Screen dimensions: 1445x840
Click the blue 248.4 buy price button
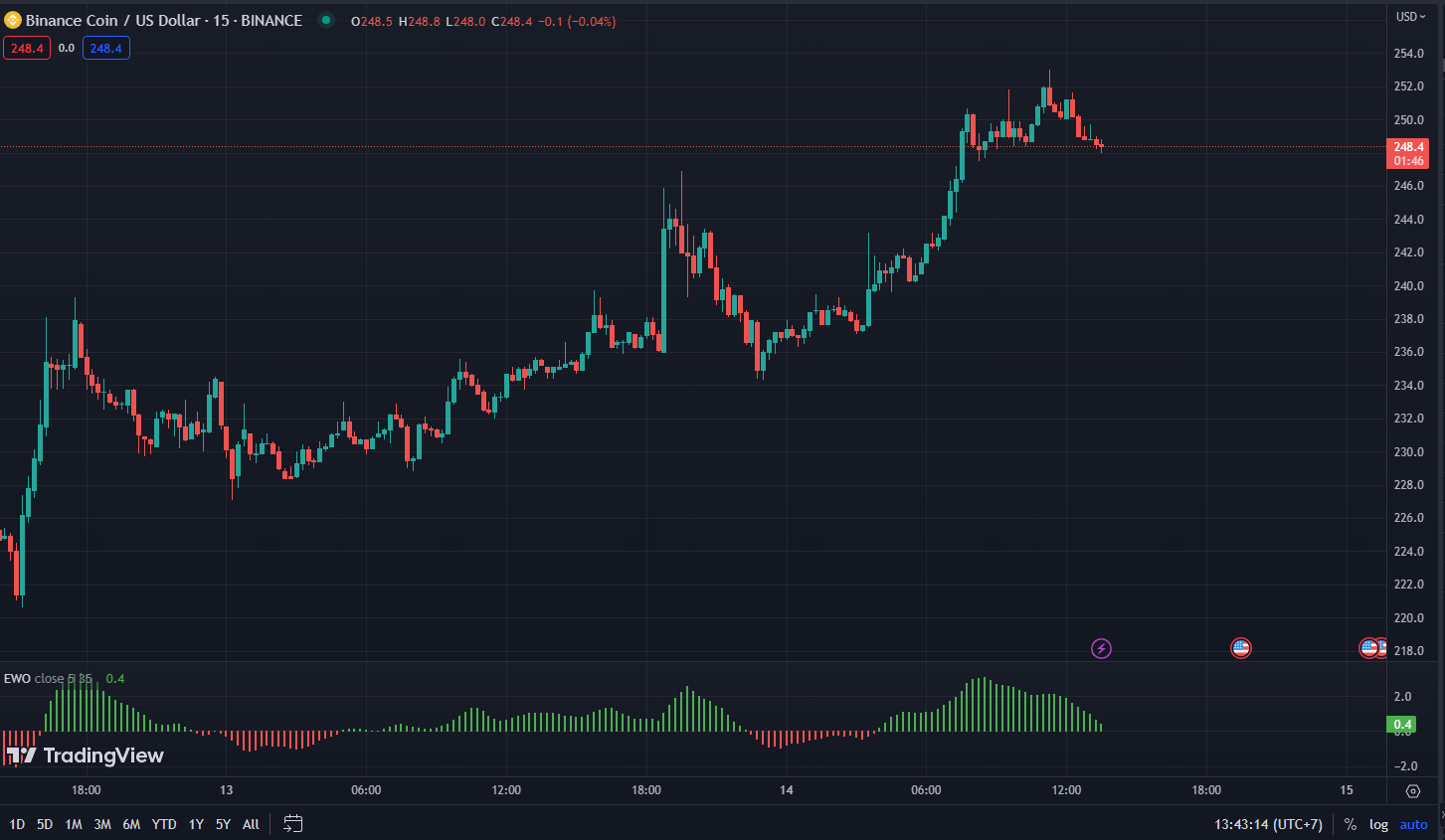pos(105,48)
